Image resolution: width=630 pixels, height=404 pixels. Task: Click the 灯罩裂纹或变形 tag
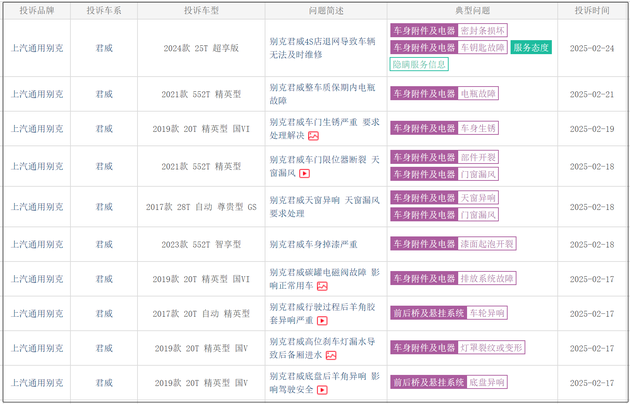click(x=491, y=347)
